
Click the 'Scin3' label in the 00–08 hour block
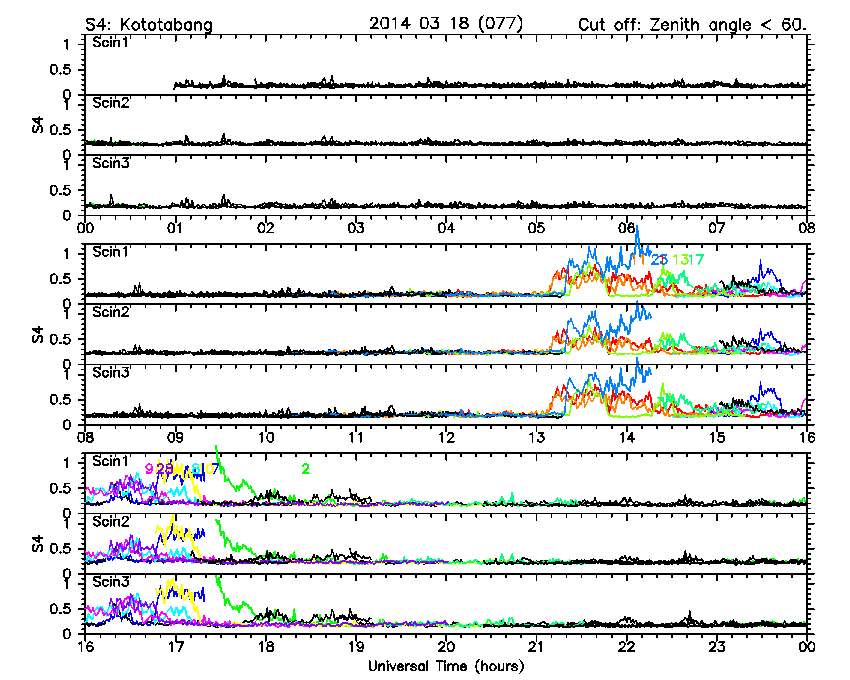coord(111,163)
